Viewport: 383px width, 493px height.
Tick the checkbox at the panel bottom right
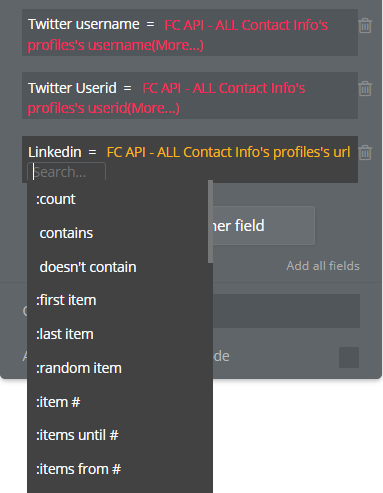(349, 357)
